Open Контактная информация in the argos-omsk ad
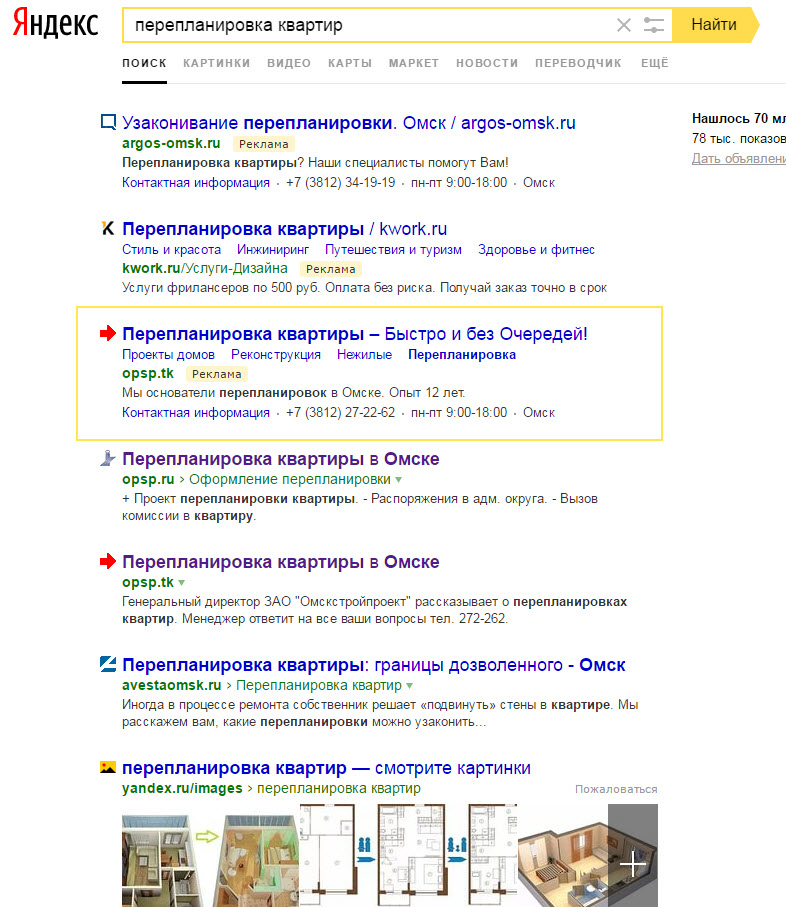The image size is (786, 907). [x=195, y=183]
